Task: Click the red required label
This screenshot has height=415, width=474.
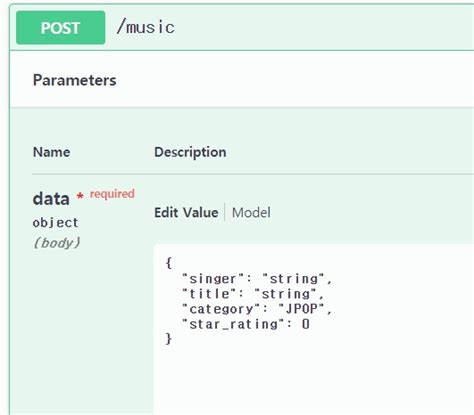Action: pyautogui.click(x=112, y=194)
